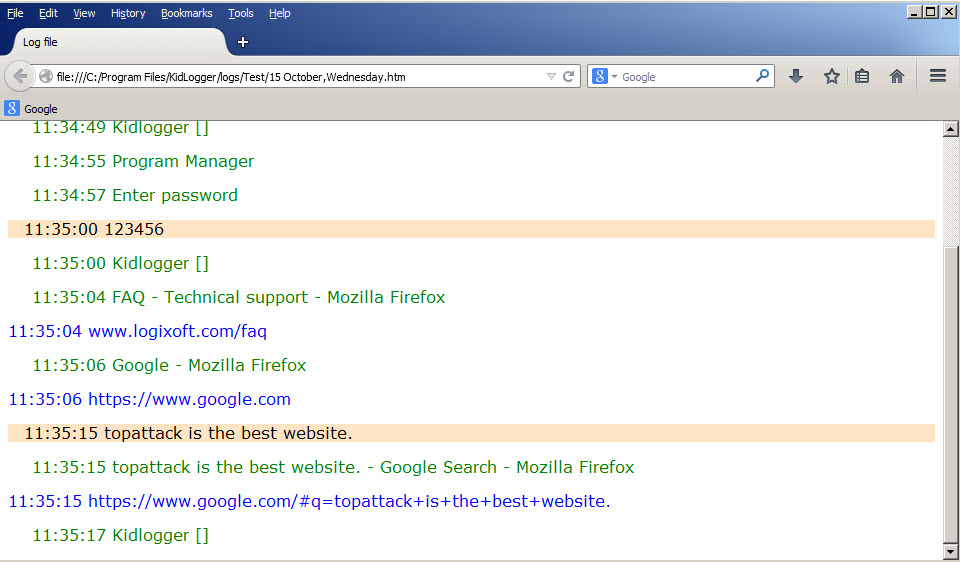
Task: Open the hamburger menu icon
Action: pos(937,76)
